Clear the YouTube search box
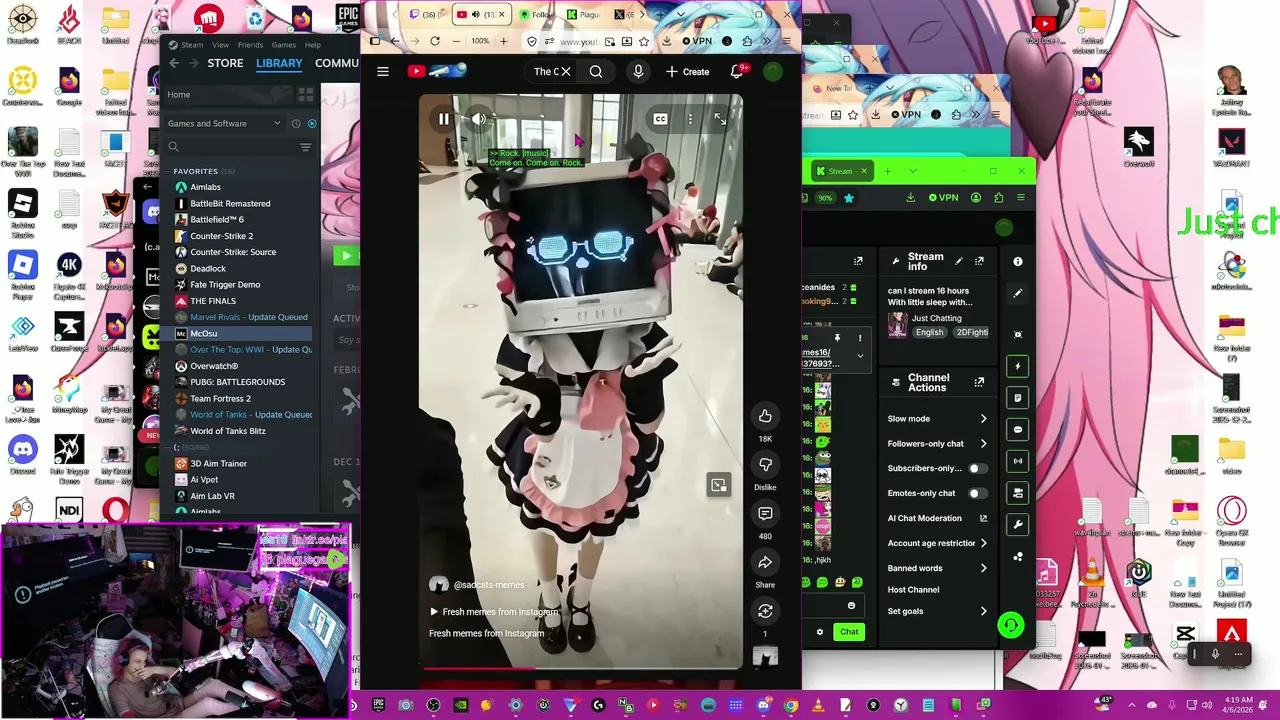 [x=566, y=71]
